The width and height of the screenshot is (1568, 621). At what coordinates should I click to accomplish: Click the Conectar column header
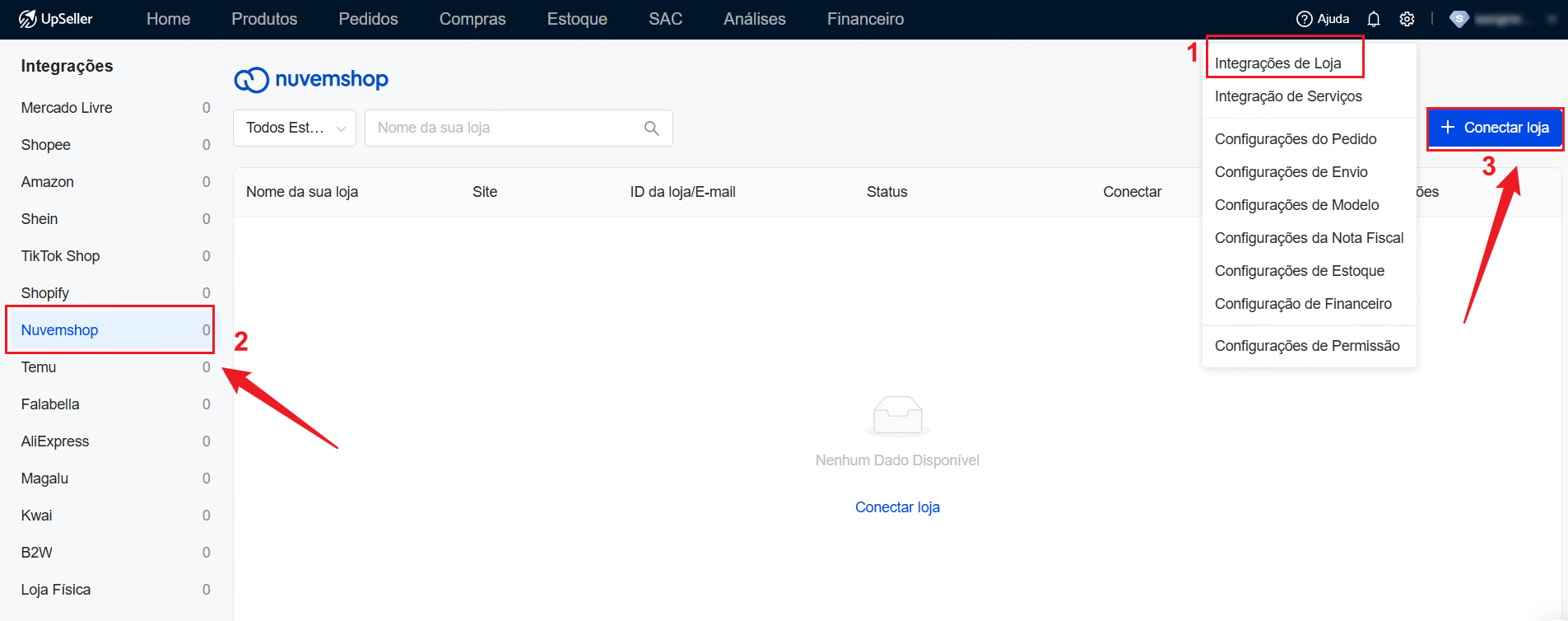pyautogui.click(x=1133, y=192)
